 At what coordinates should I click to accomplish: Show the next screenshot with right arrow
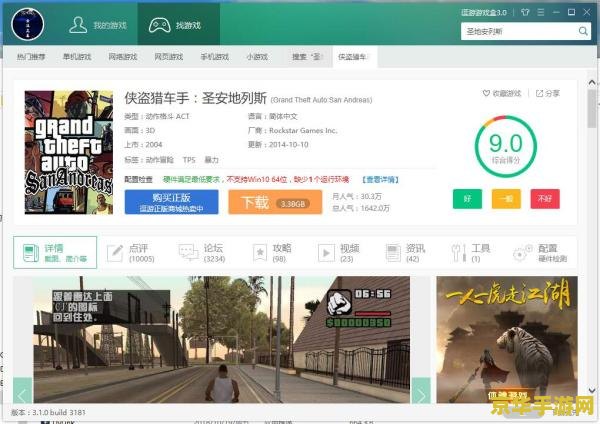click(x=421, y=391)
